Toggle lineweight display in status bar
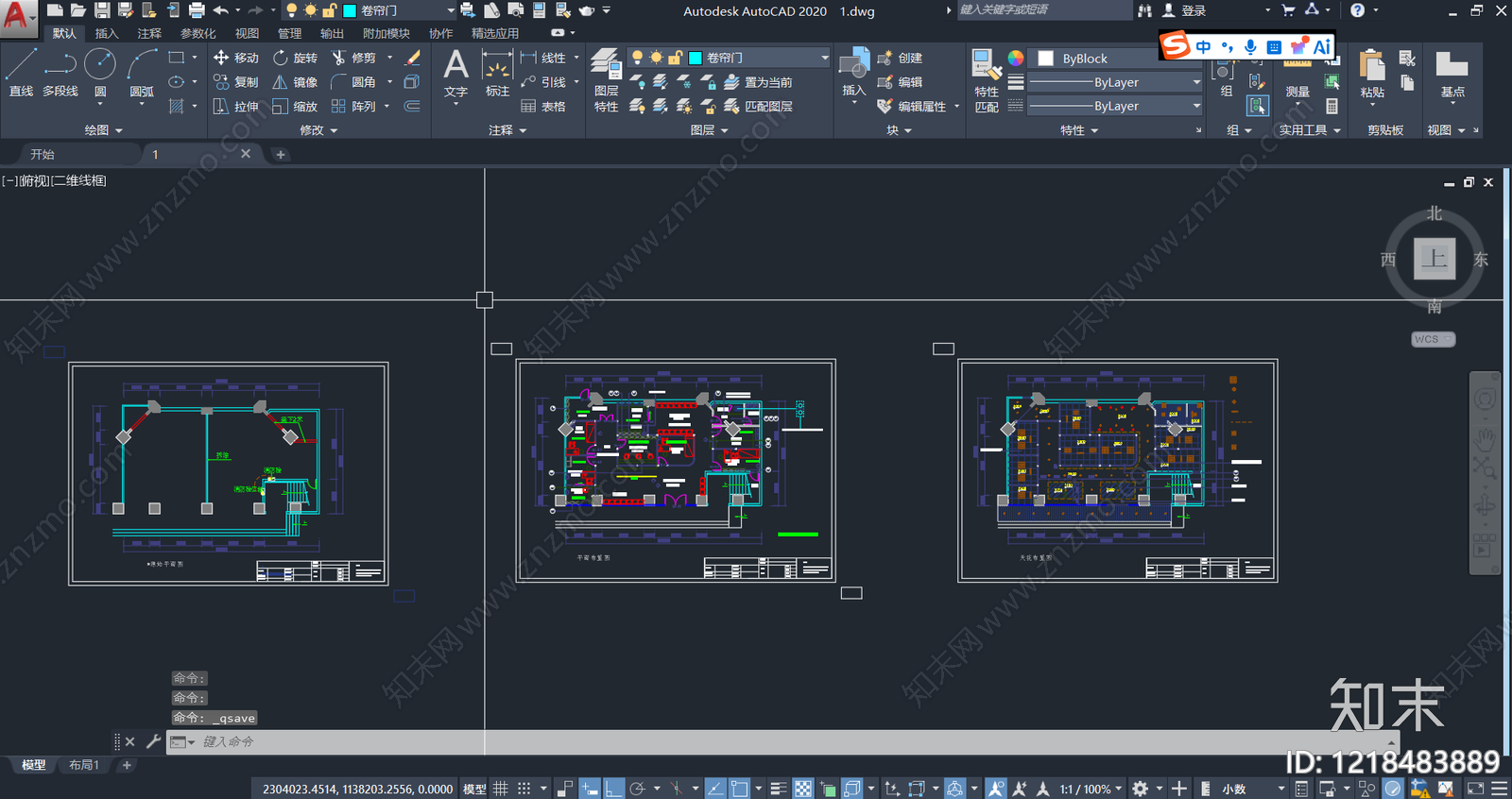 778,789
